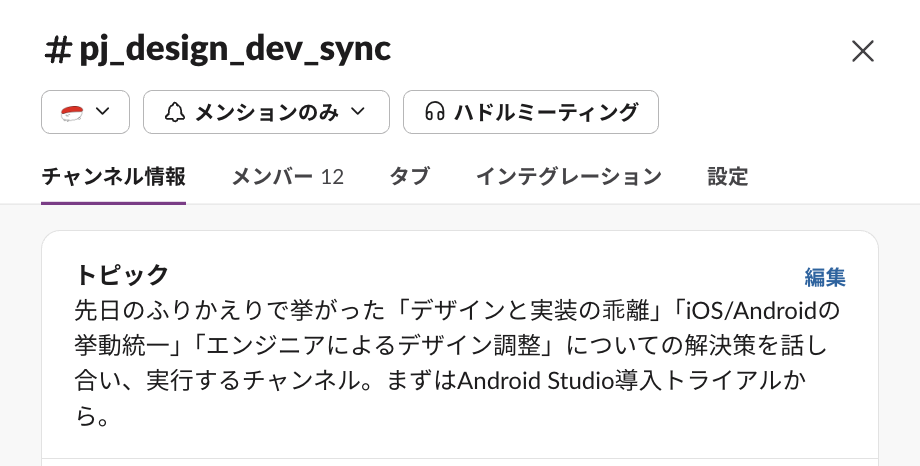Expand the chevron beside the sushi emoji
Screen dimensions: 920x466
tap(103, 111)
